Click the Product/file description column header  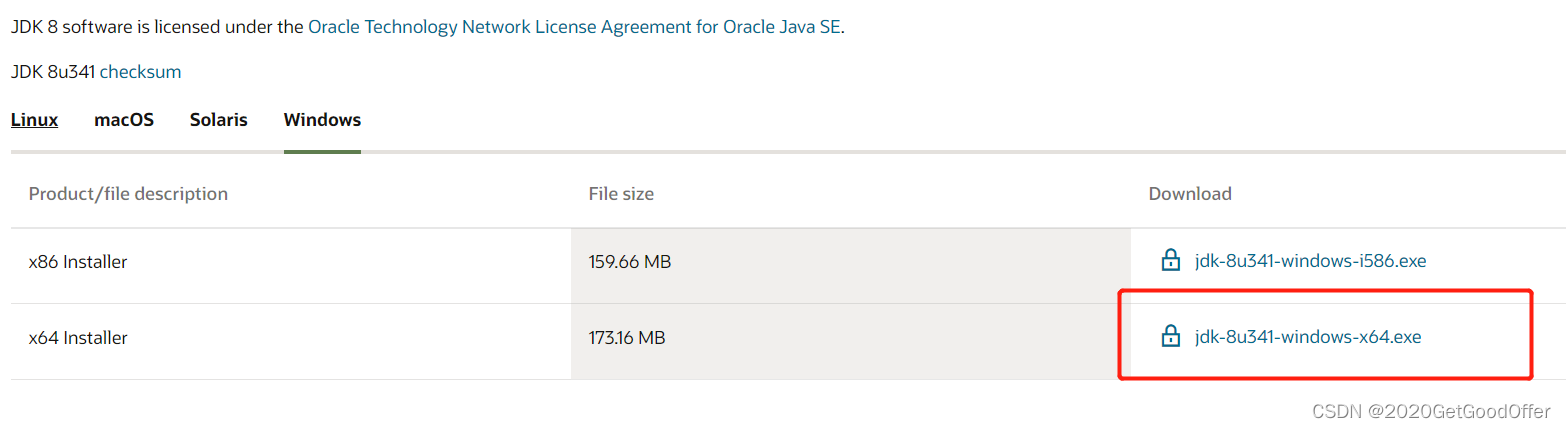click(x=128, y=193)
